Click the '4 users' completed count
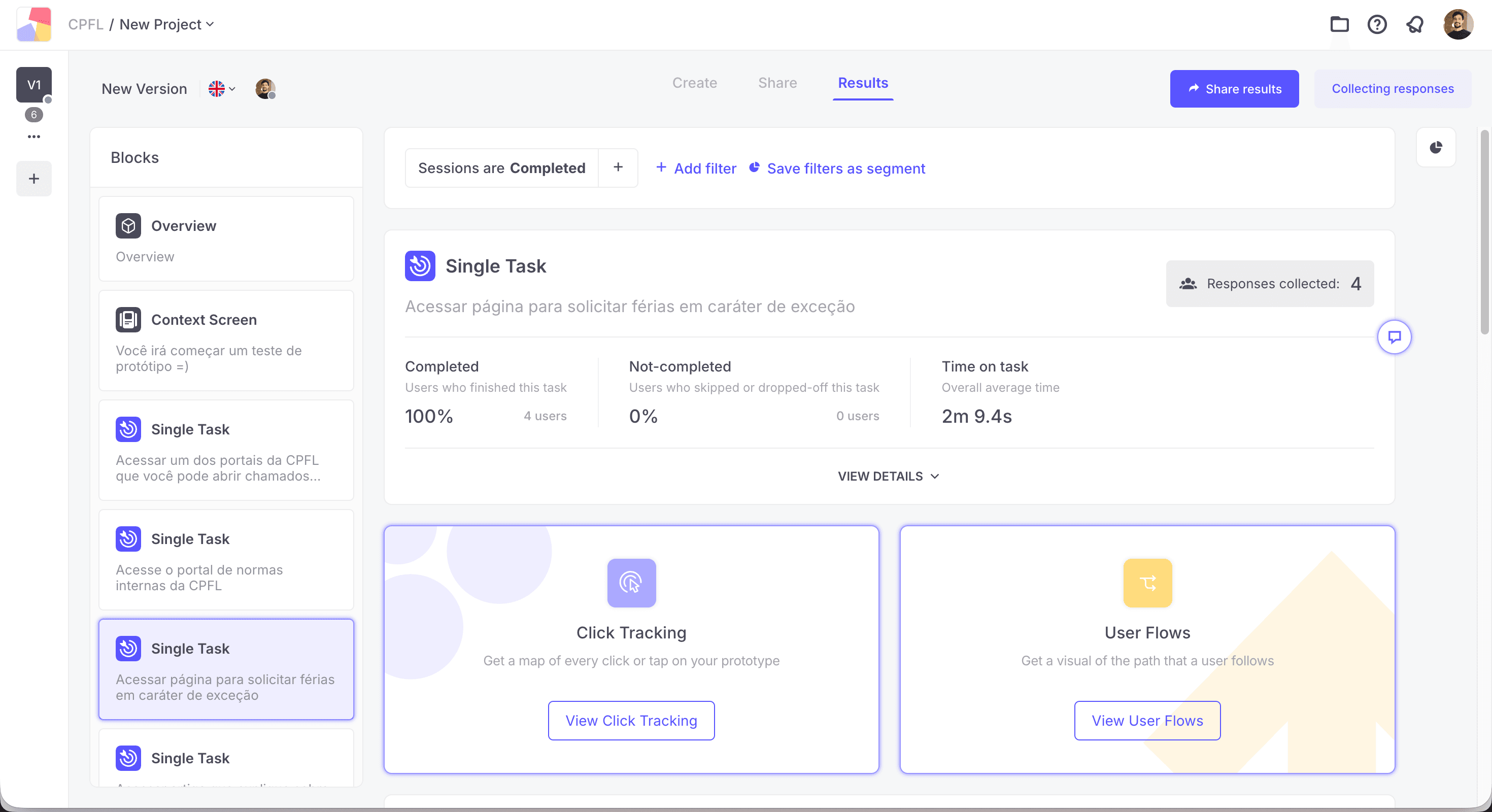Image resolution: width=1492 pixels, height=812 pixels. point(545,416)
